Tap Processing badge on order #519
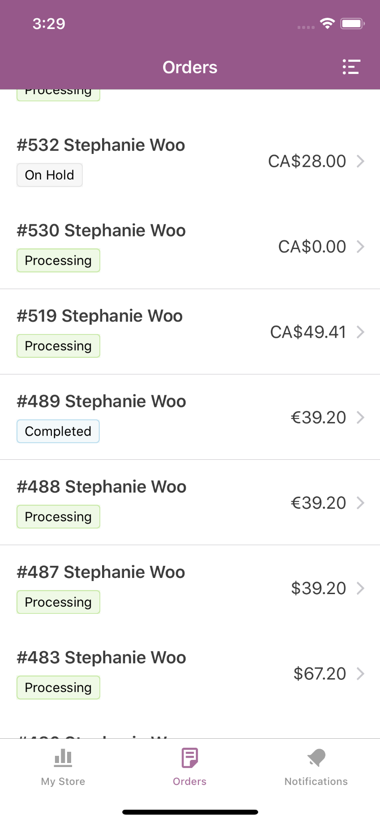Viewport: 380px width, 823px height. tap(58, 346)
